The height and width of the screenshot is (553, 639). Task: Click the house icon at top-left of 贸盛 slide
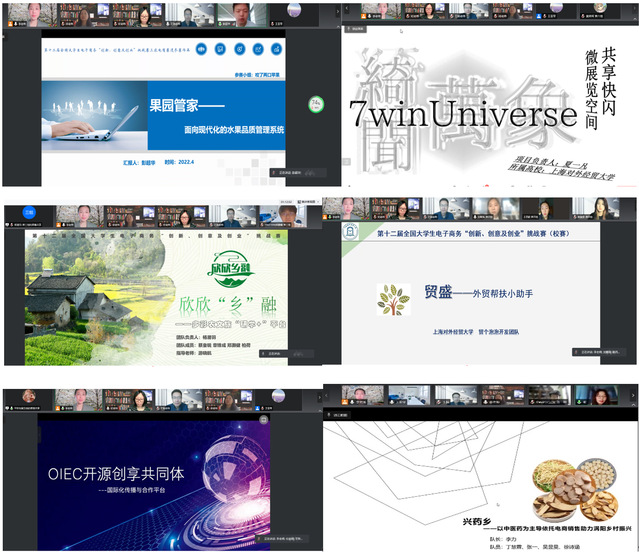tap(351, 232)
